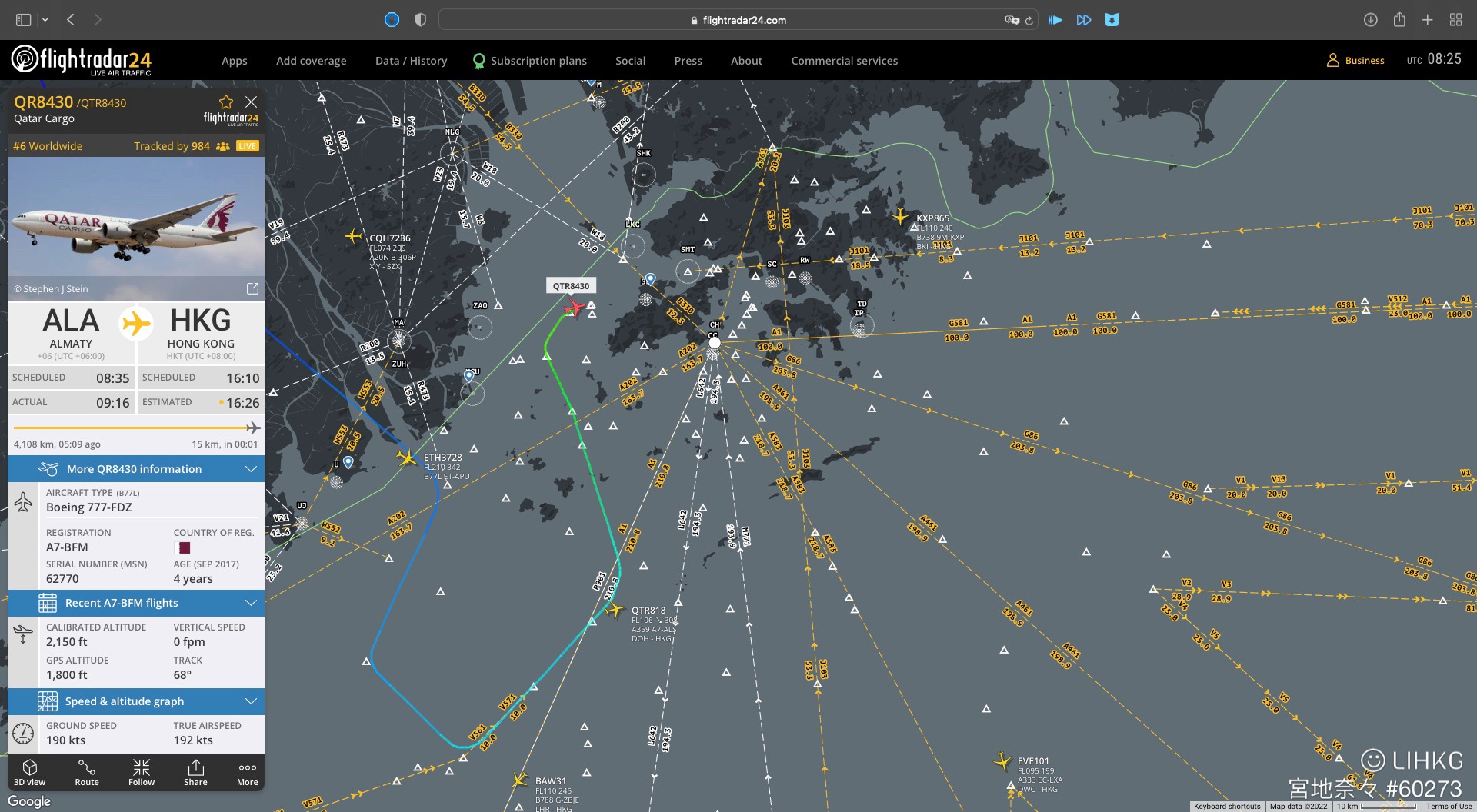Click the QTR8430 map label

pyautogui.click(x=572, y=286)
